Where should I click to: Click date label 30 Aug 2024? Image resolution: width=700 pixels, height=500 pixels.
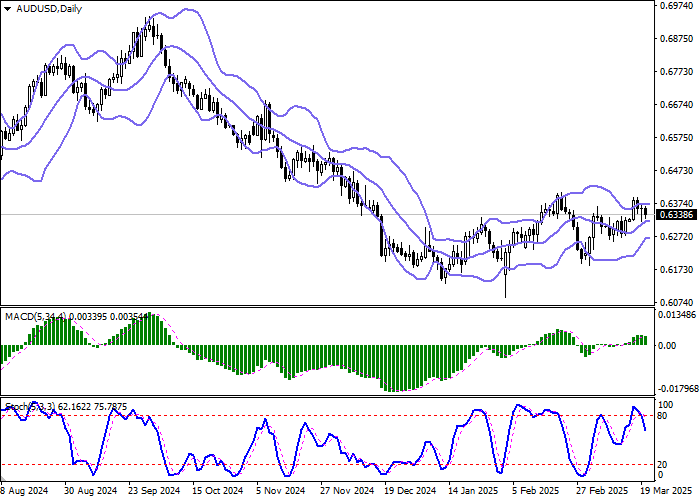(x=91, y=491)
